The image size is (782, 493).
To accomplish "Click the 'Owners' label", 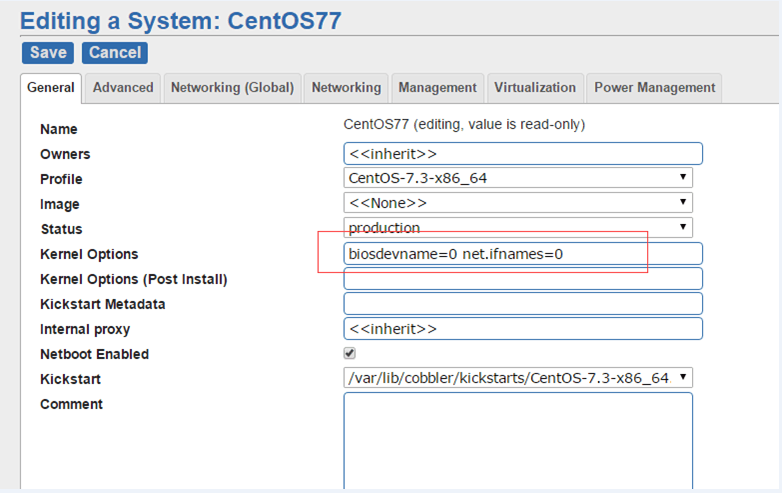I will [65, 154].
